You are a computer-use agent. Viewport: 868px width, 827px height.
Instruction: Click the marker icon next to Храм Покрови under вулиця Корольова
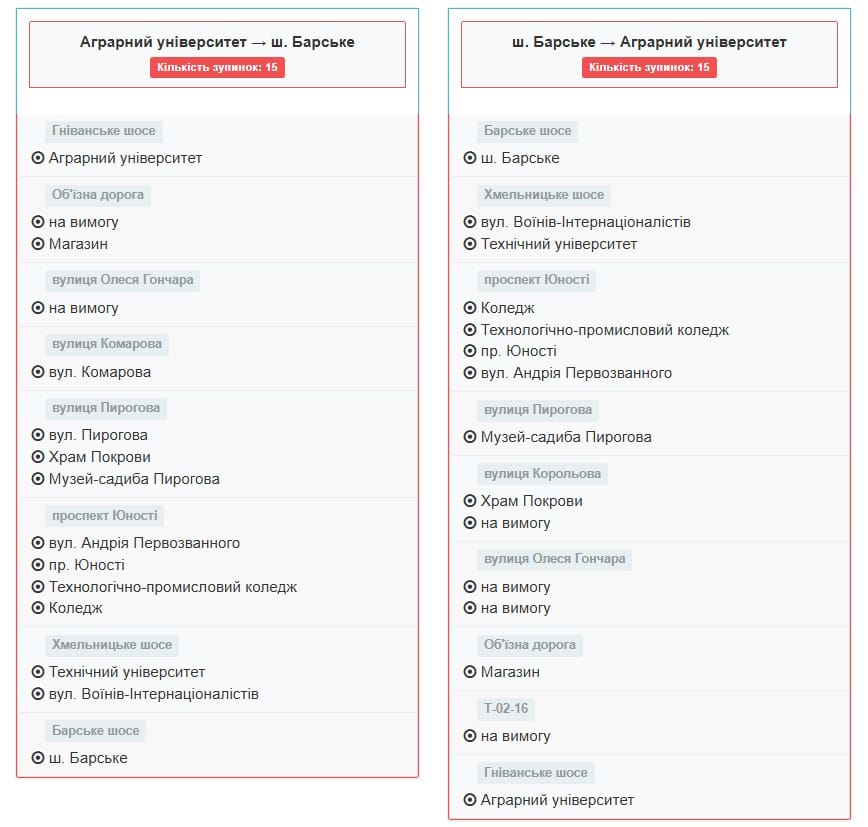click(470, 501)
